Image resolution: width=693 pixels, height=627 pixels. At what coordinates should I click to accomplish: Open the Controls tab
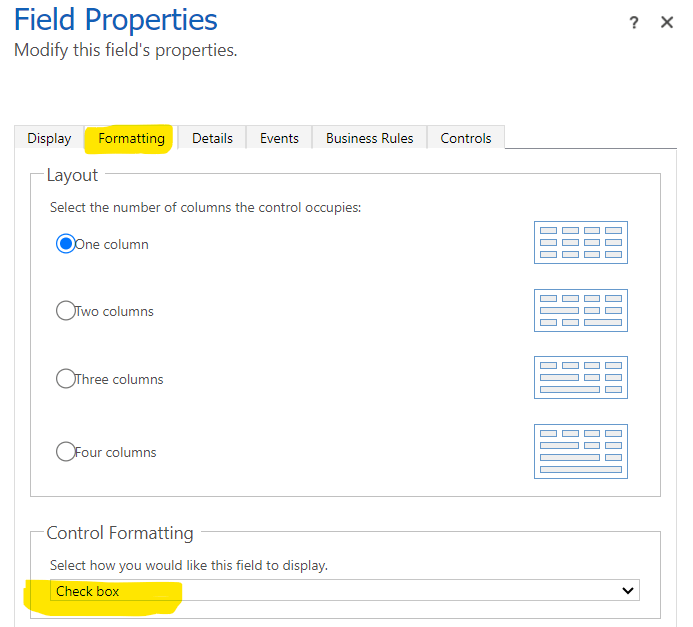tap(466, 138)
